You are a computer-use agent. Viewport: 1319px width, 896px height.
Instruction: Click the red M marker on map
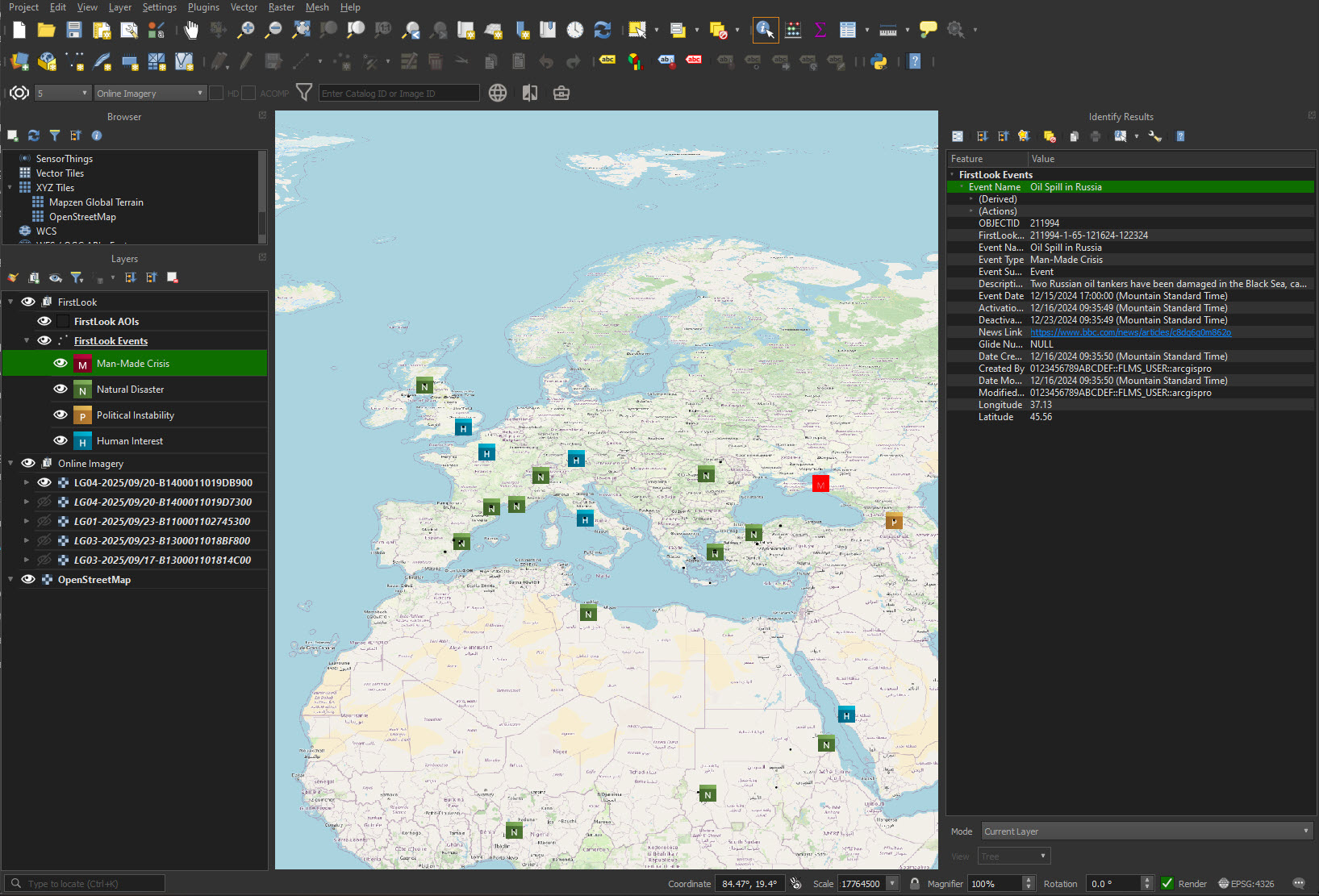(820, 485)
